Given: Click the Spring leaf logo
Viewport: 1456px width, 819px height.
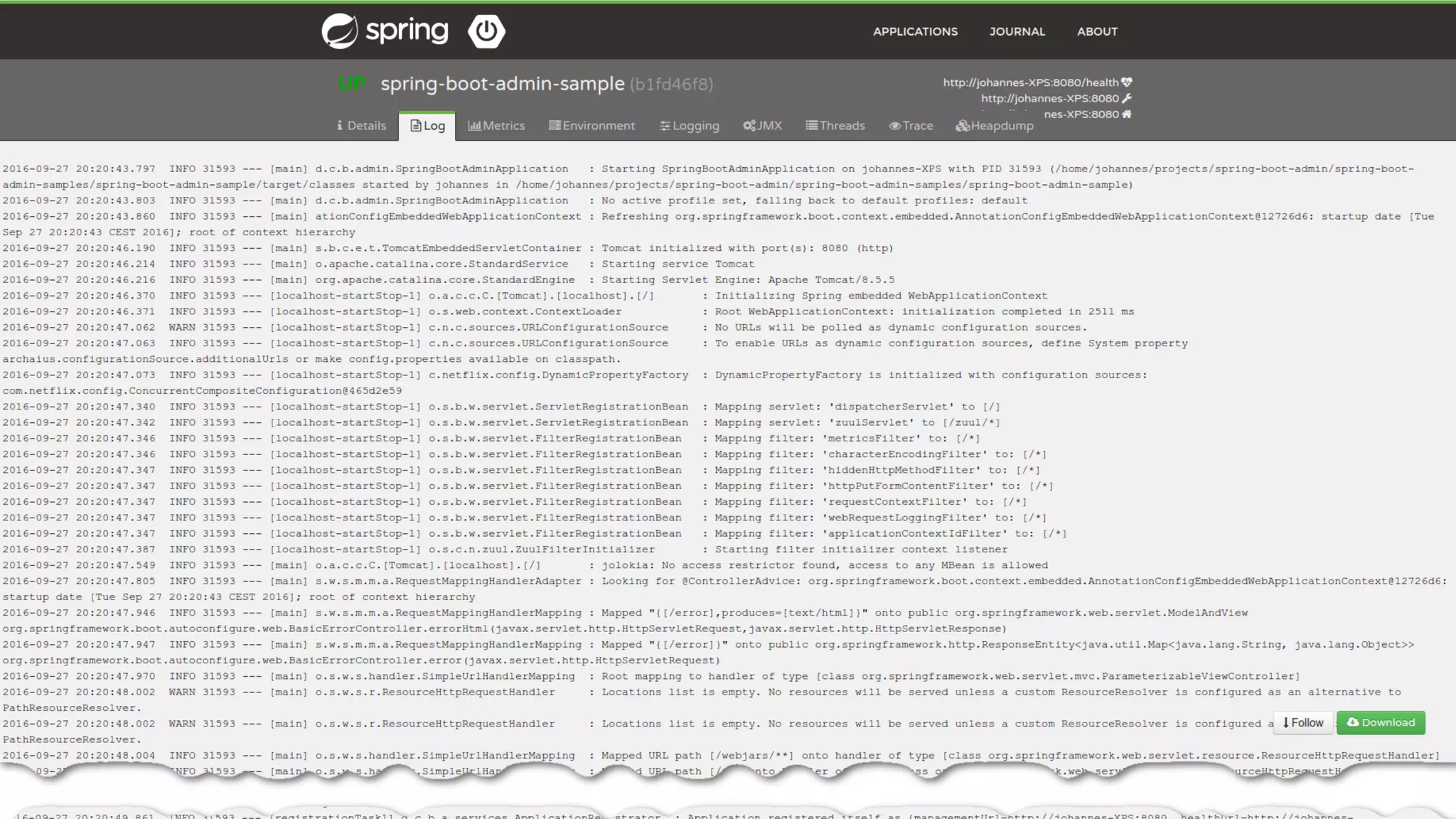Looking at the screenshot, I should (340, 31).
